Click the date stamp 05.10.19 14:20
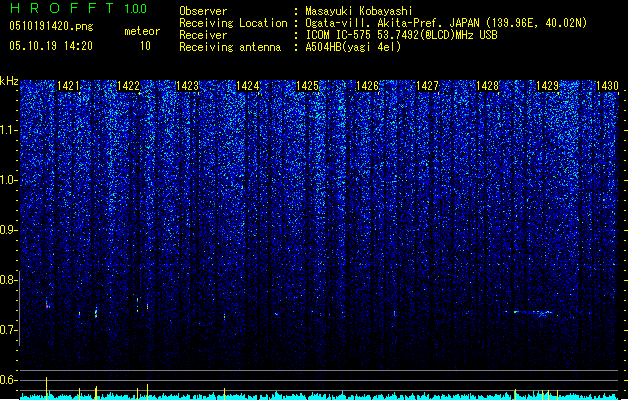Viewport: 629px width, 400px height. 51,46
